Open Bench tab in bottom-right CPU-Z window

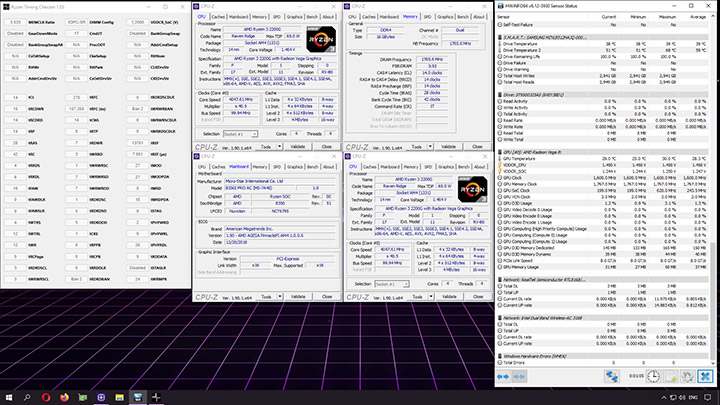tap(464, 167)
